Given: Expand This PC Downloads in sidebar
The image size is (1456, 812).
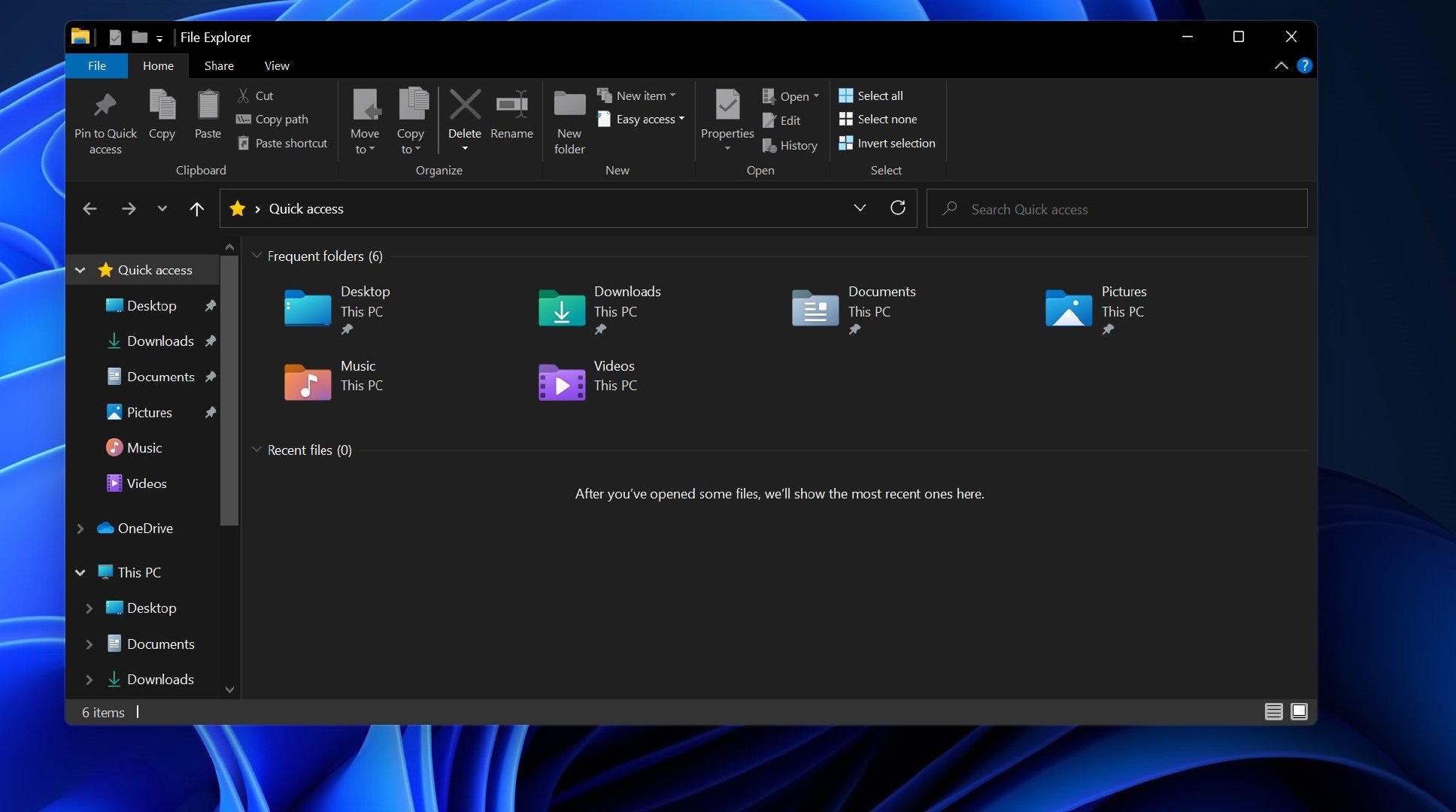Looking at the screenshot, I should [x=89, y=679].
